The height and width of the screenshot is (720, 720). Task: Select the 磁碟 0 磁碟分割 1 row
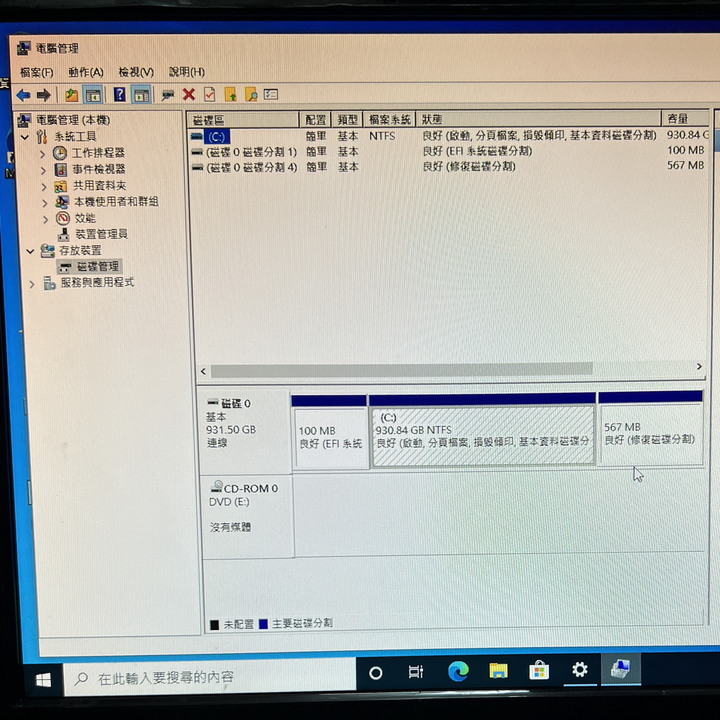(x=449, y=151)
